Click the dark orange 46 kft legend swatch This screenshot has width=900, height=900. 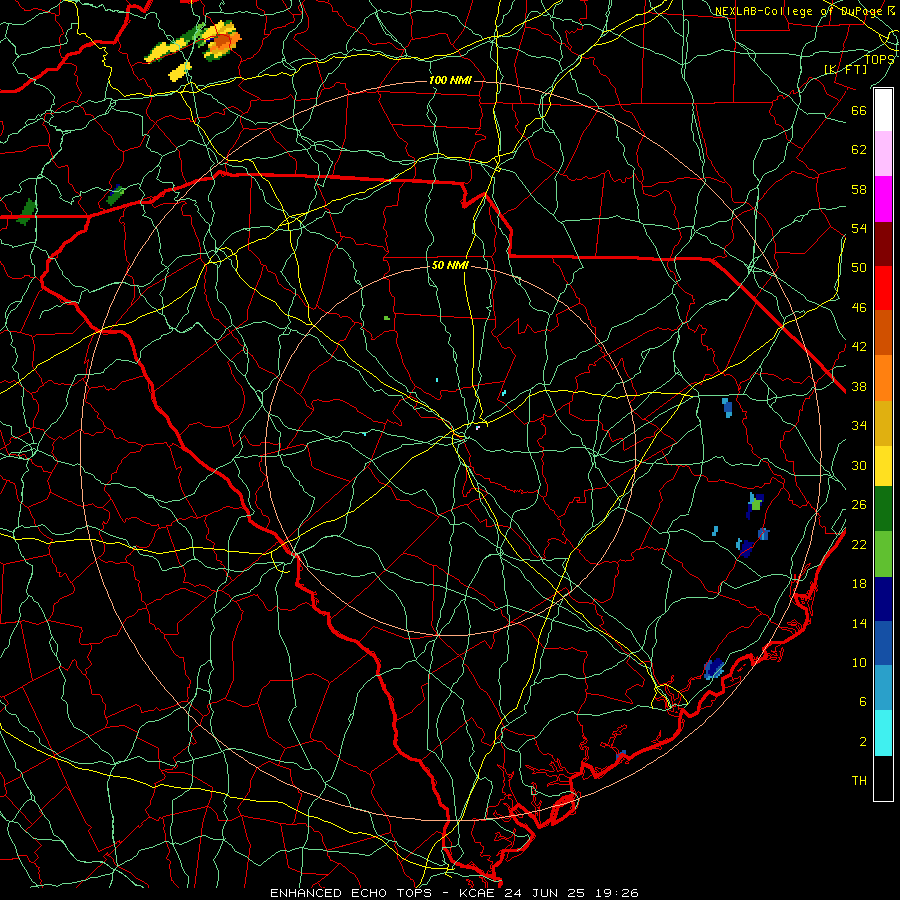click(883, 332)
